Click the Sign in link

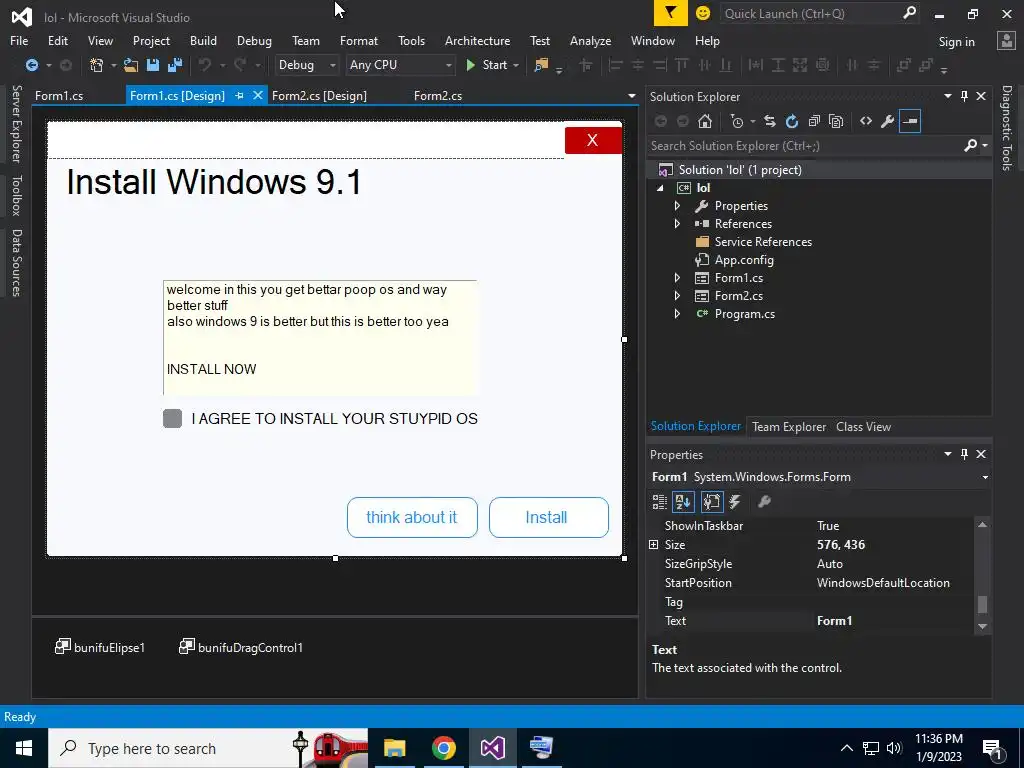click(x=957, y=42)
